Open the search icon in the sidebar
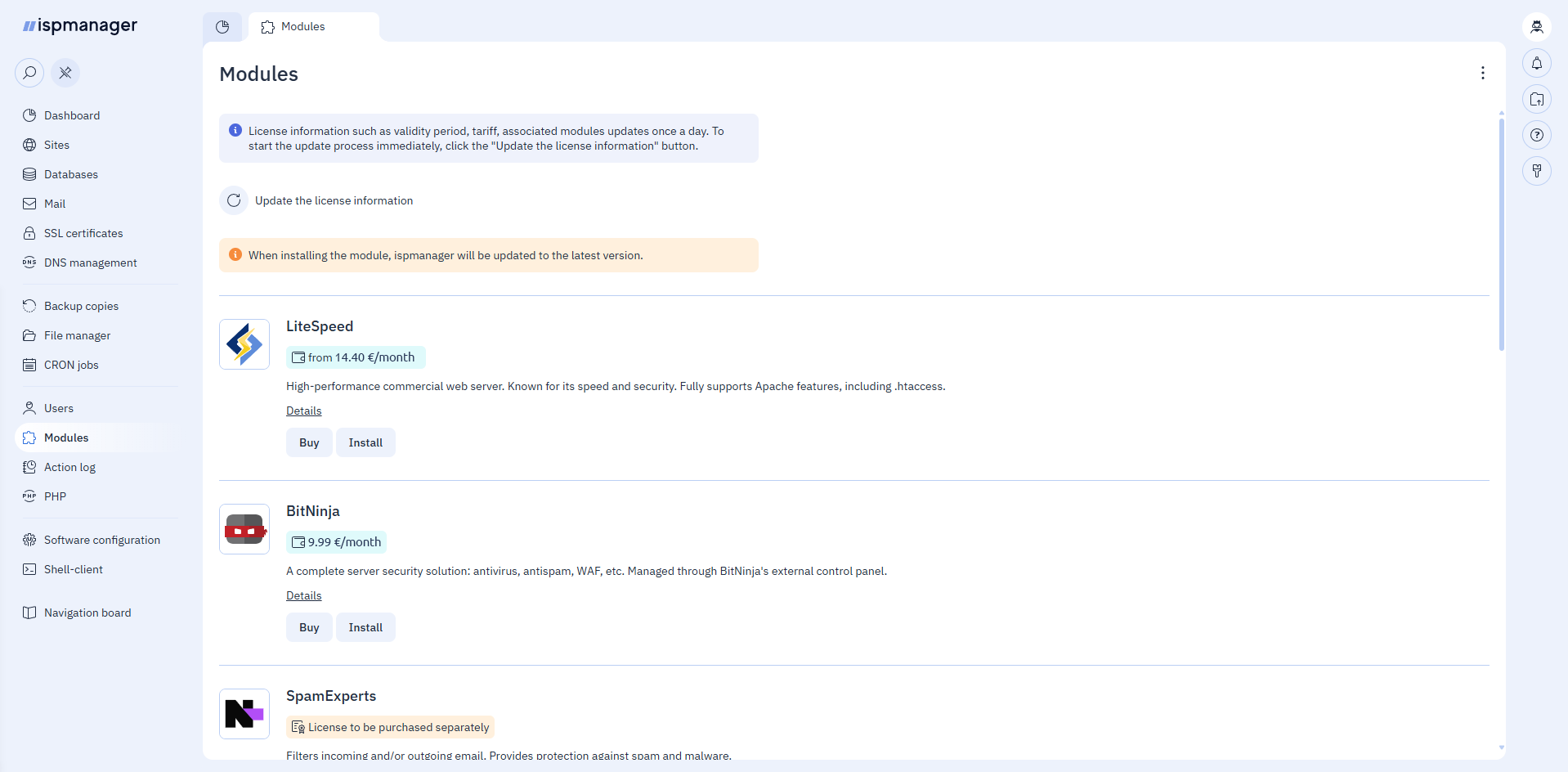 point(29,73)
